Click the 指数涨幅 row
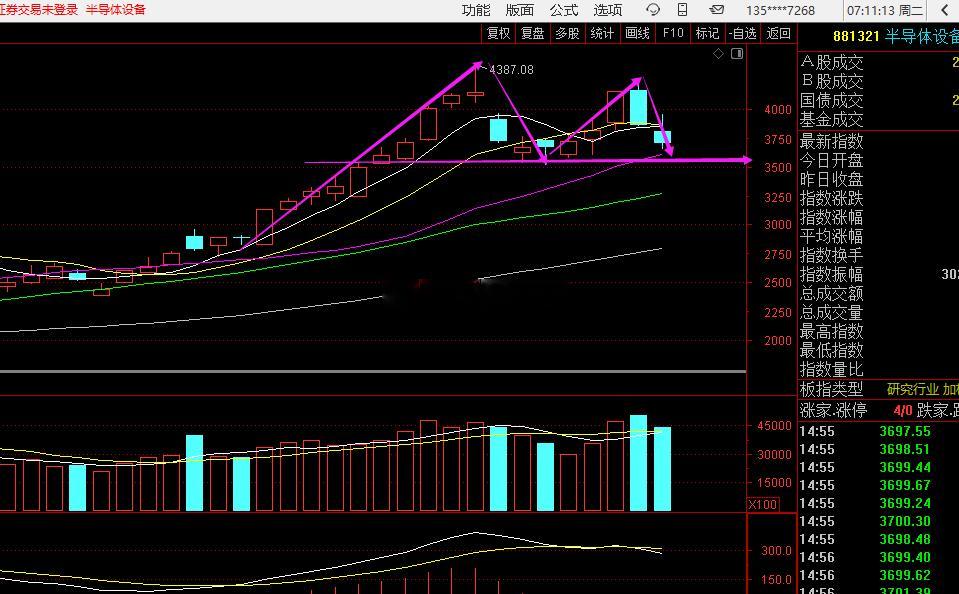 878,217
